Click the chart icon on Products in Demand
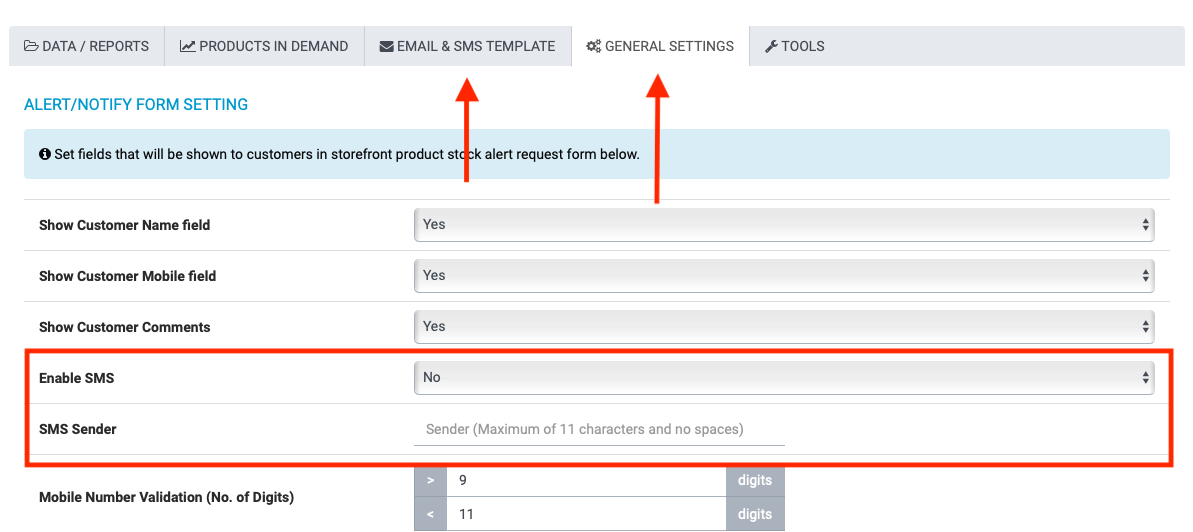Viewport: 1193px width, 532px height. (187, 46)
